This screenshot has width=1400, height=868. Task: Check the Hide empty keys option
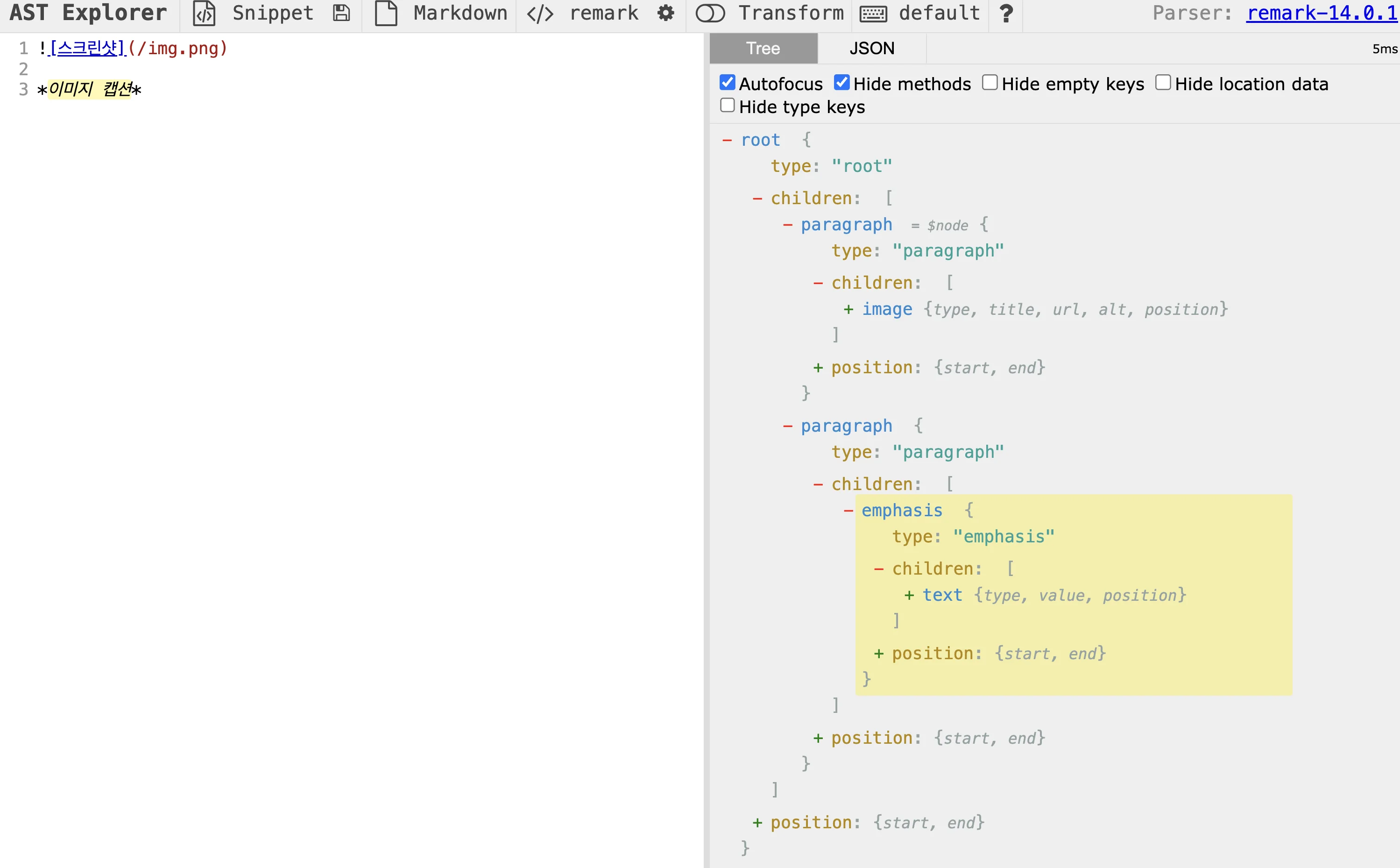pyautogui.click(x=989, y=83)
